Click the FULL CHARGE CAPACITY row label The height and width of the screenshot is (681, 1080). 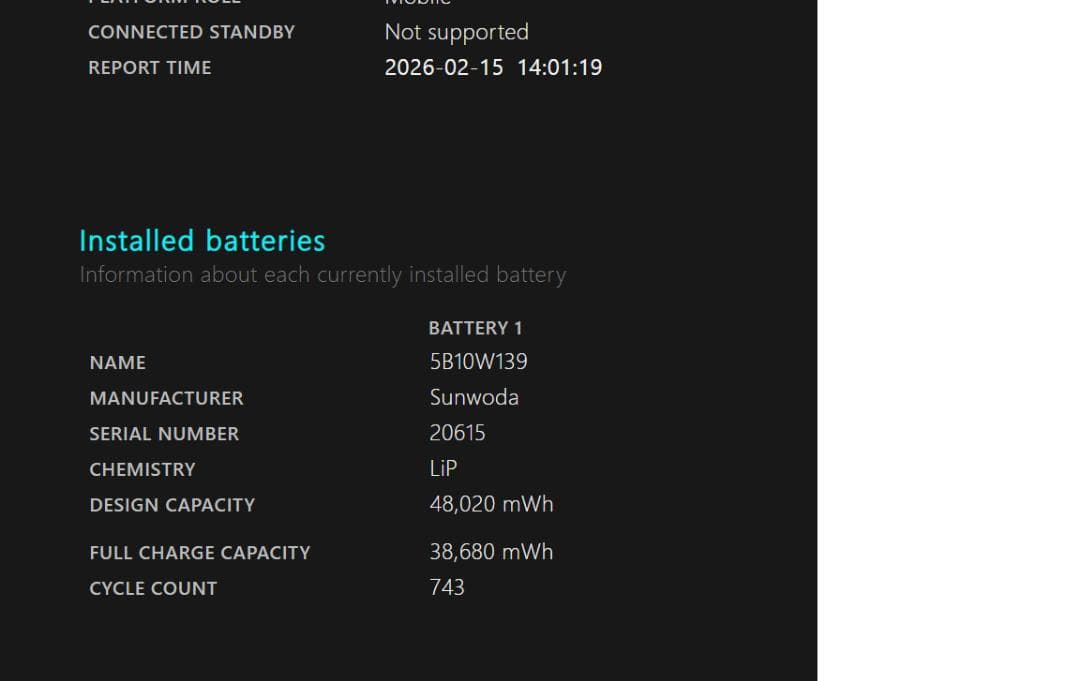200,553
